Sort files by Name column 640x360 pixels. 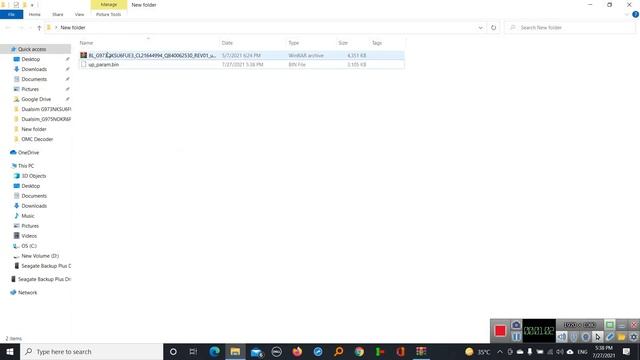[87, 43]
